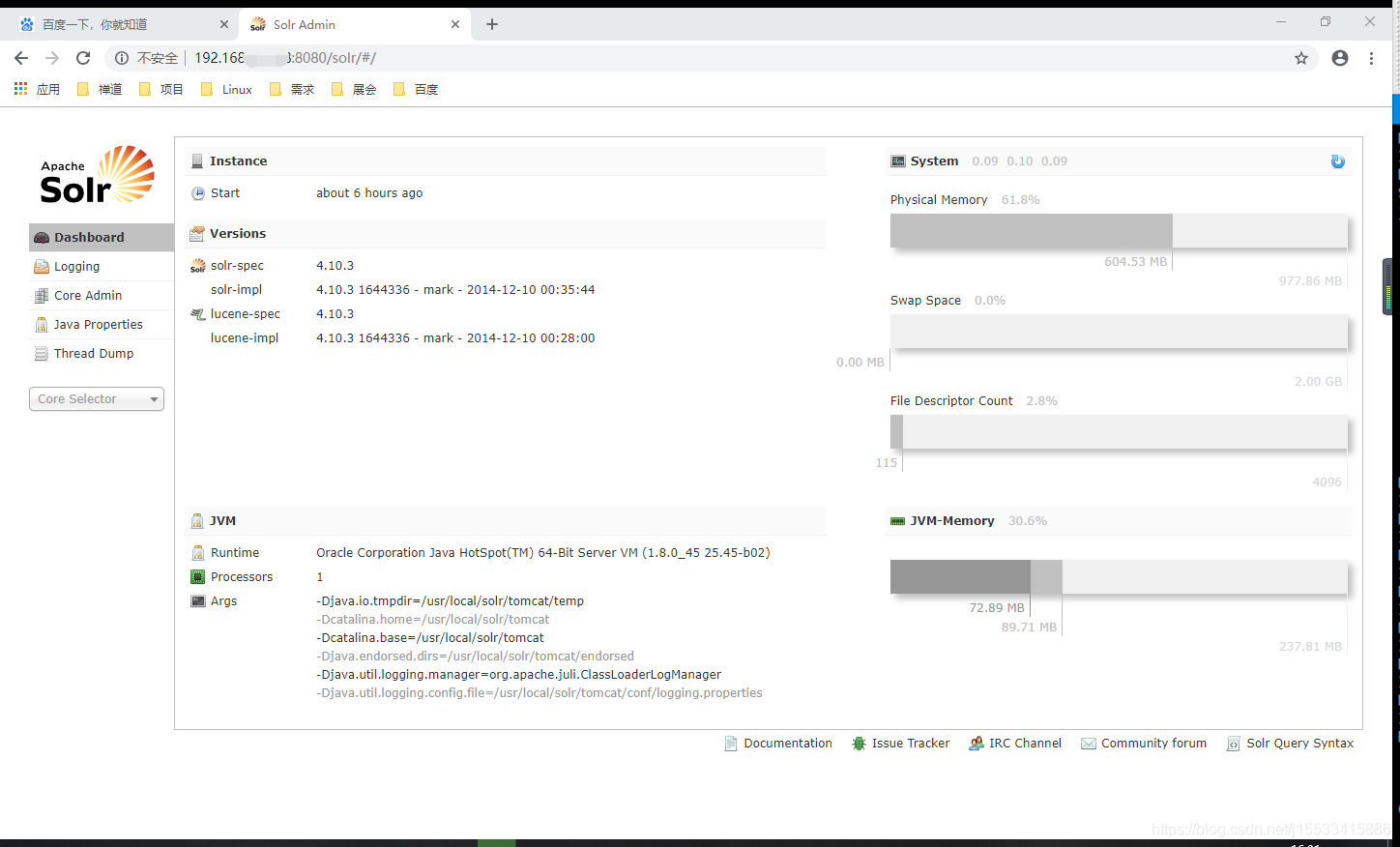Viewport: 1400px width, 847px height.
Task: Click the Java Properties icon
Action: tap(42, 325)
